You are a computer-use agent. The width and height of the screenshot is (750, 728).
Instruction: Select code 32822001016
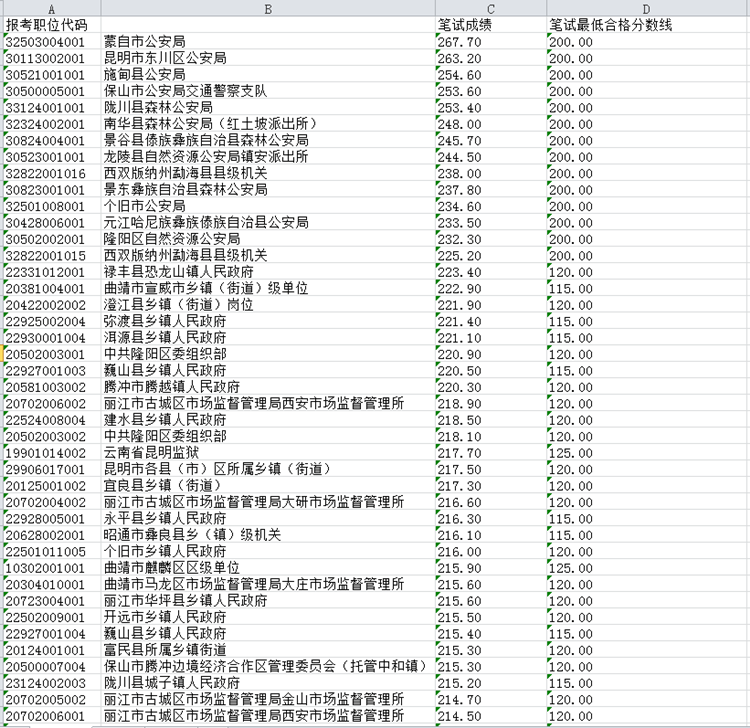click(52, 173)
